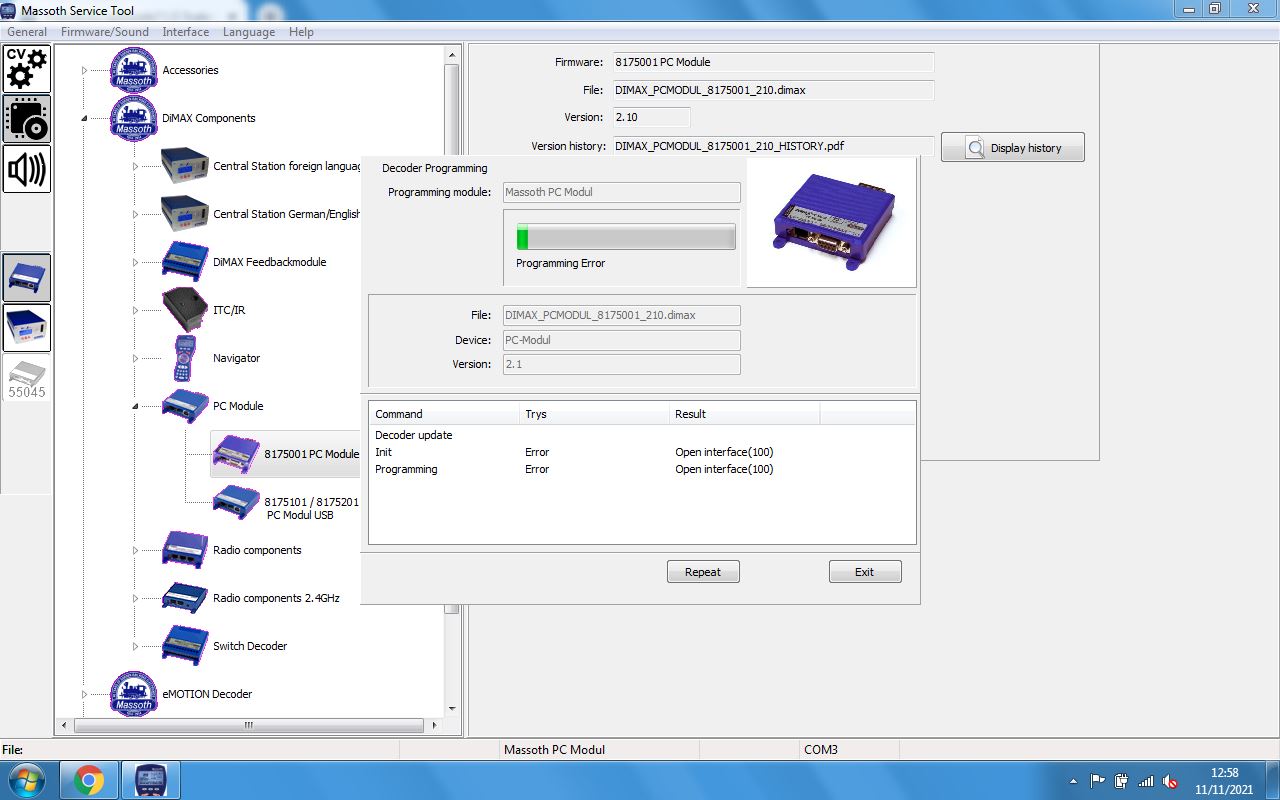Click the tree horizontal scrollbar thumb
This screenshot has width=1280, height=800.
249,725
